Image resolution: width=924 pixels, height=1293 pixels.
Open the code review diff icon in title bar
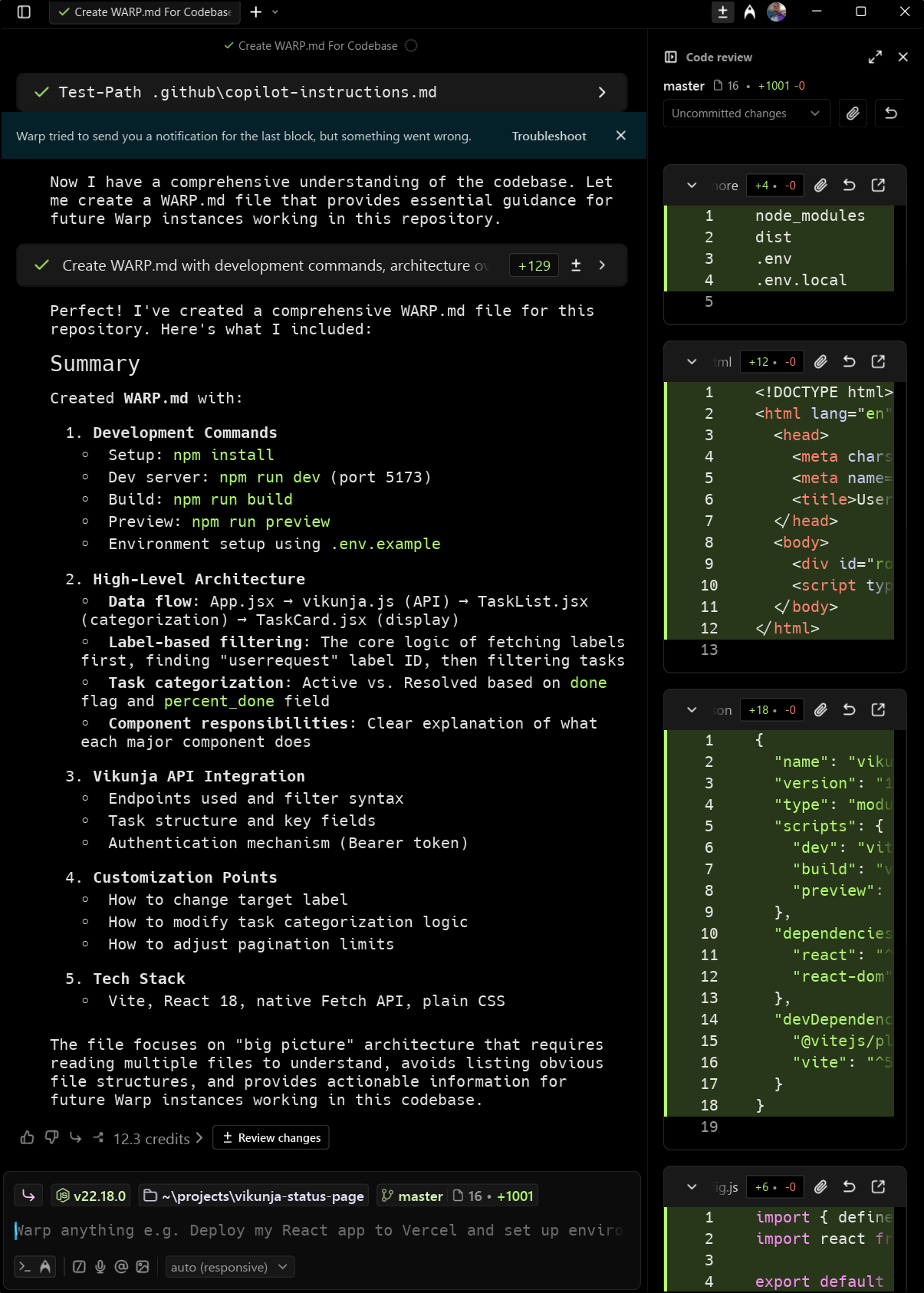[722, 12]
